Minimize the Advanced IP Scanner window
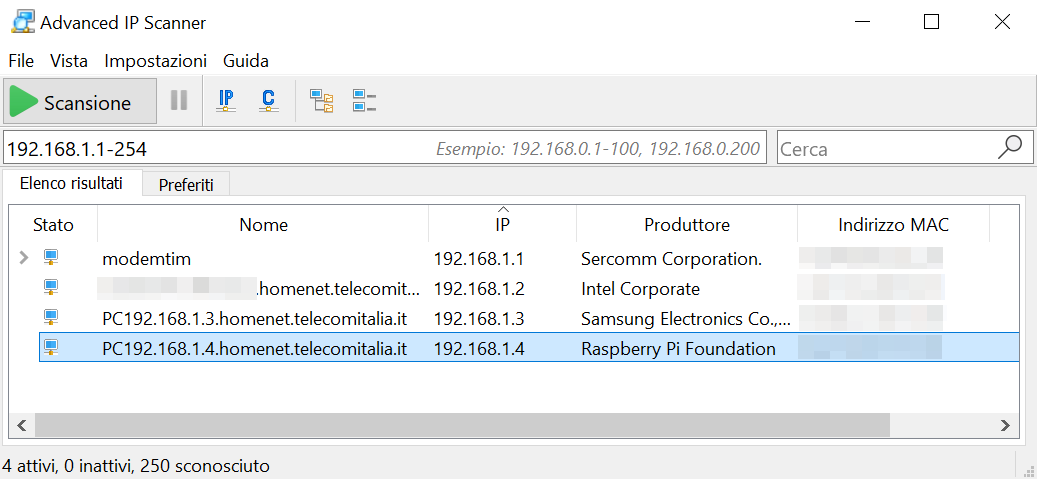Viewport: 1037px width, 479px height. pos(862,22)
